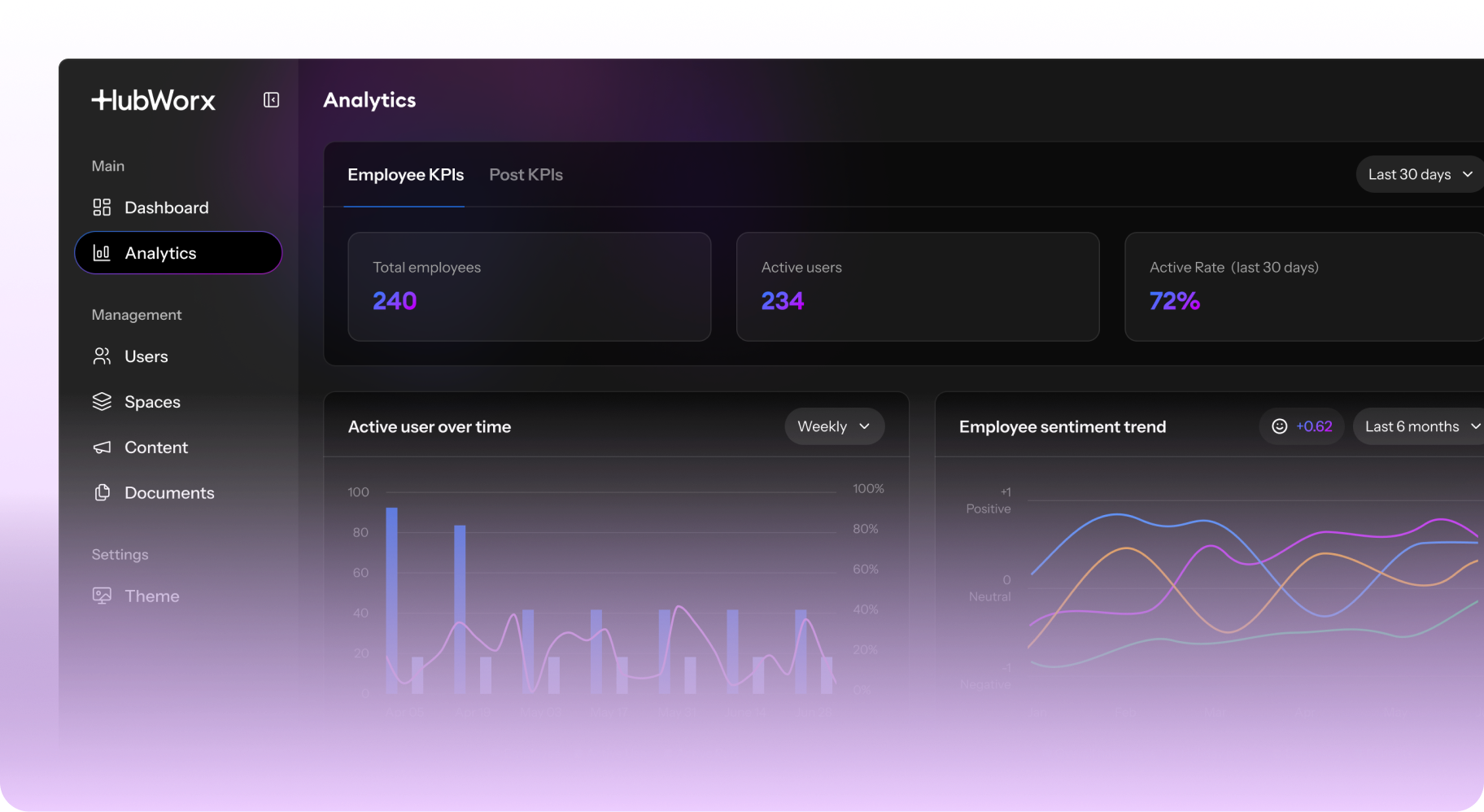Click the Spaces layers icon

click(102, 402)
